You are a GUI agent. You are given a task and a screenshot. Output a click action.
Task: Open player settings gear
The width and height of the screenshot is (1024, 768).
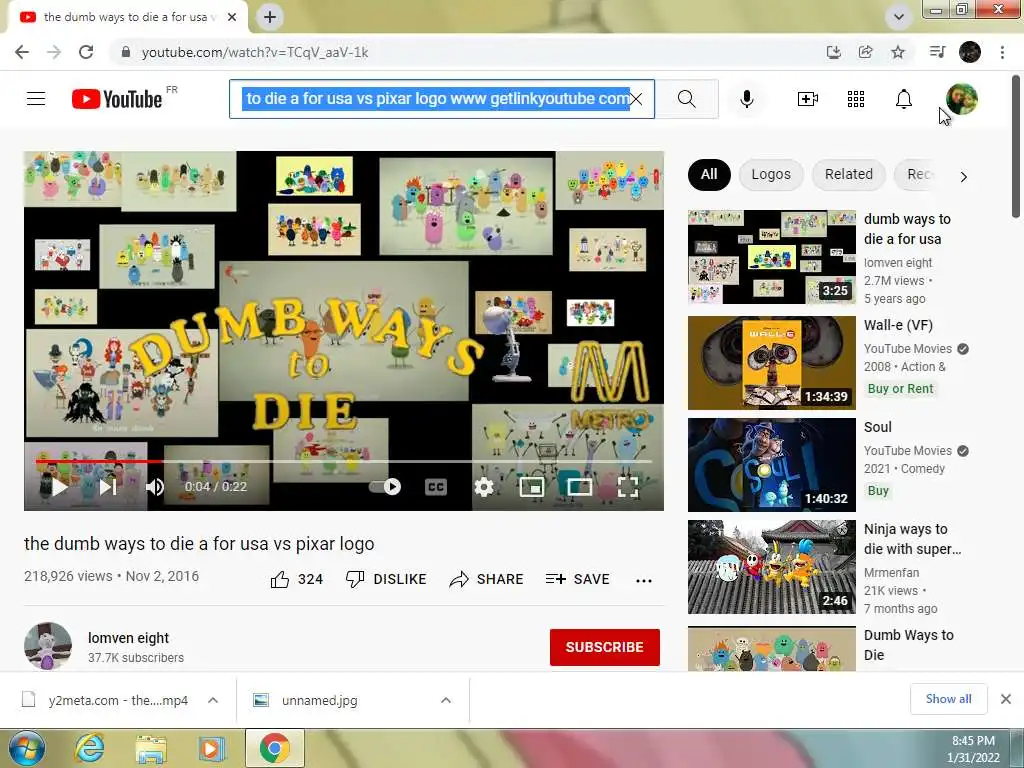point(484,487)
